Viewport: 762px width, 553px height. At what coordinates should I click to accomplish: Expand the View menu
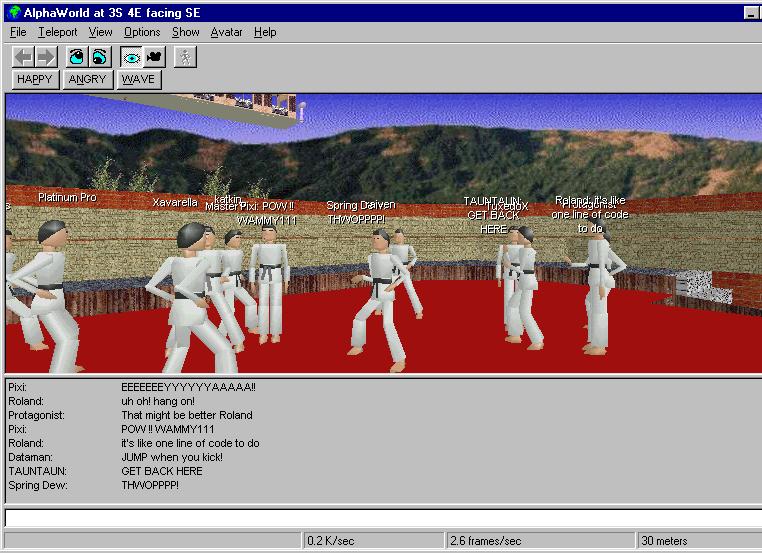tap(100, 32)
